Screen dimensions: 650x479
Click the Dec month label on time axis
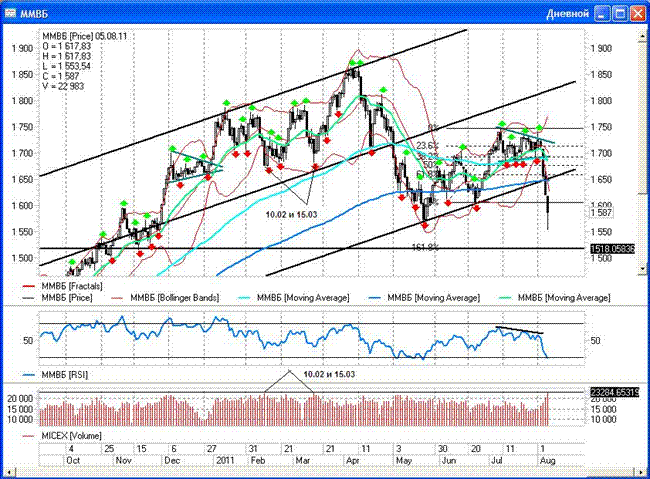point(172,460)
